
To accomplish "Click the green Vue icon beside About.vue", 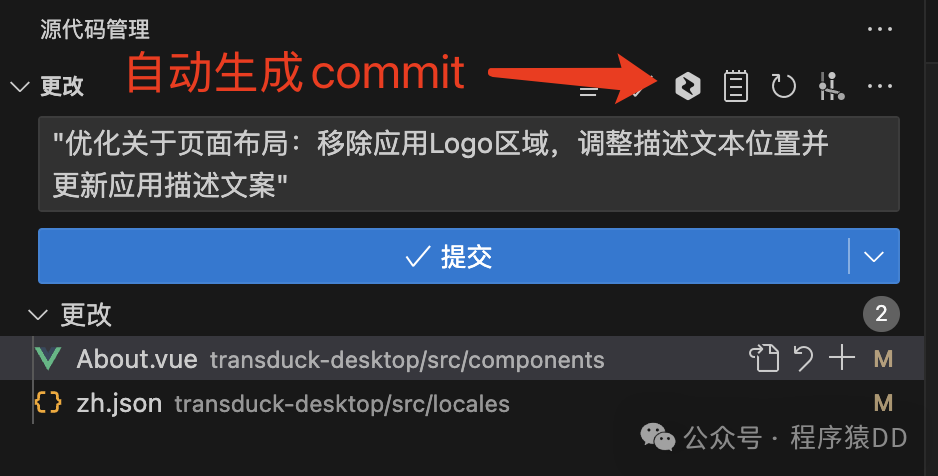I will click(x=48, y=358).
